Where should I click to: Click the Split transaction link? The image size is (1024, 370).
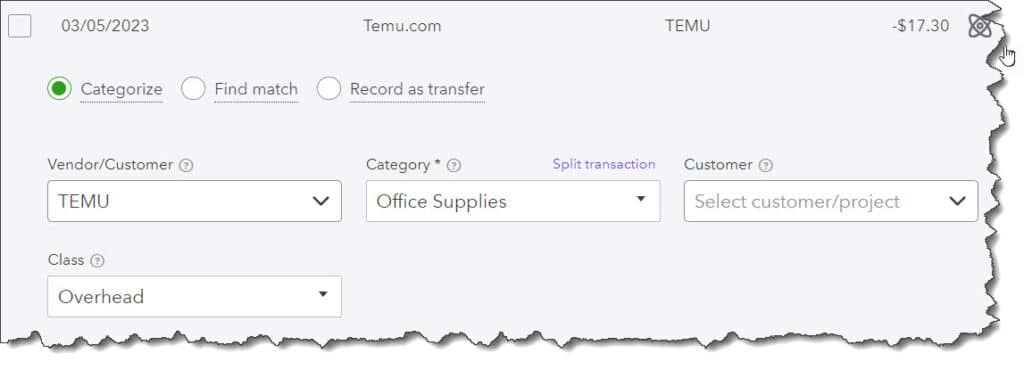(x=603, y=164)
